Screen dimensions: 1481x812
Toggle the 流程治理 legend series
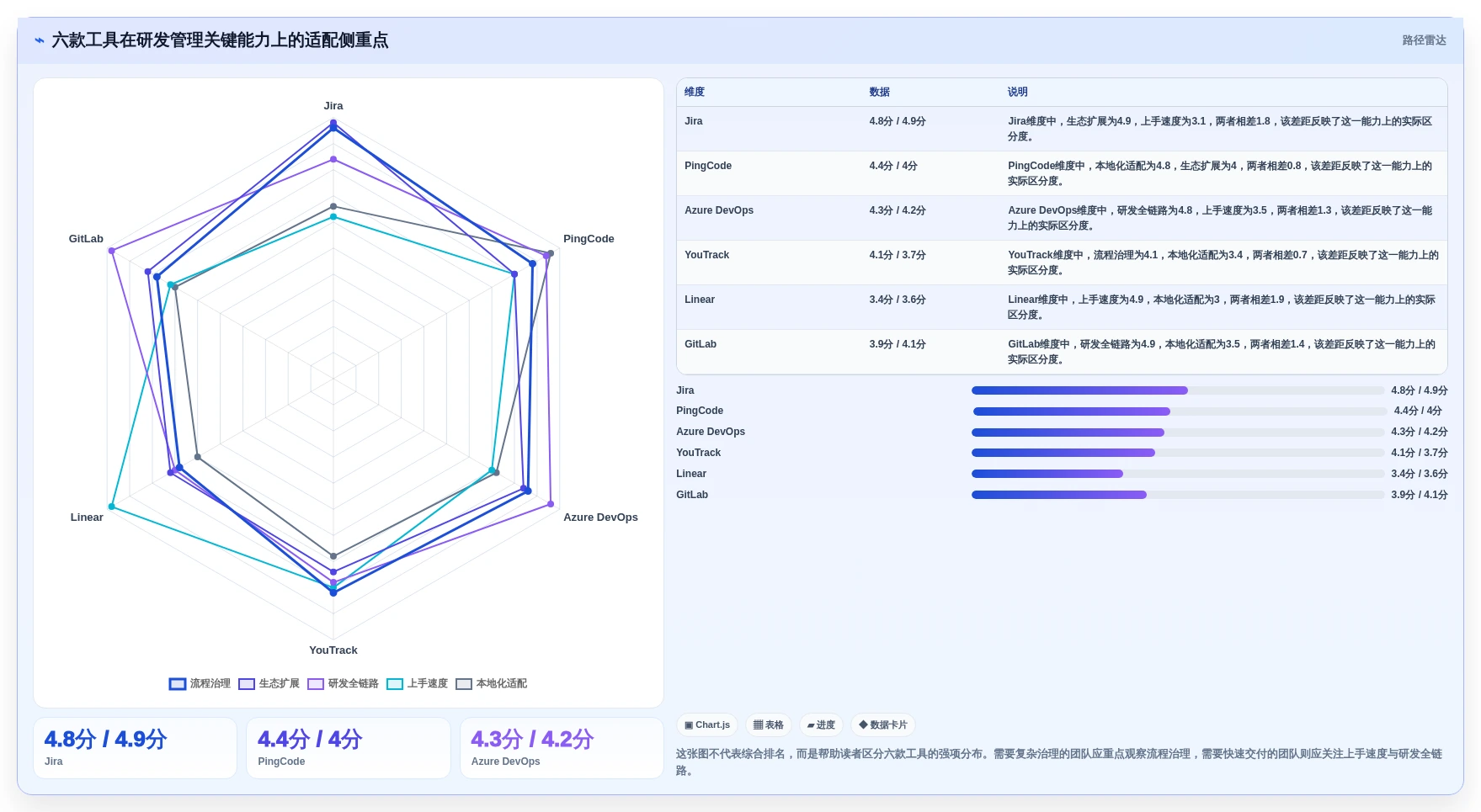(200, 683)
